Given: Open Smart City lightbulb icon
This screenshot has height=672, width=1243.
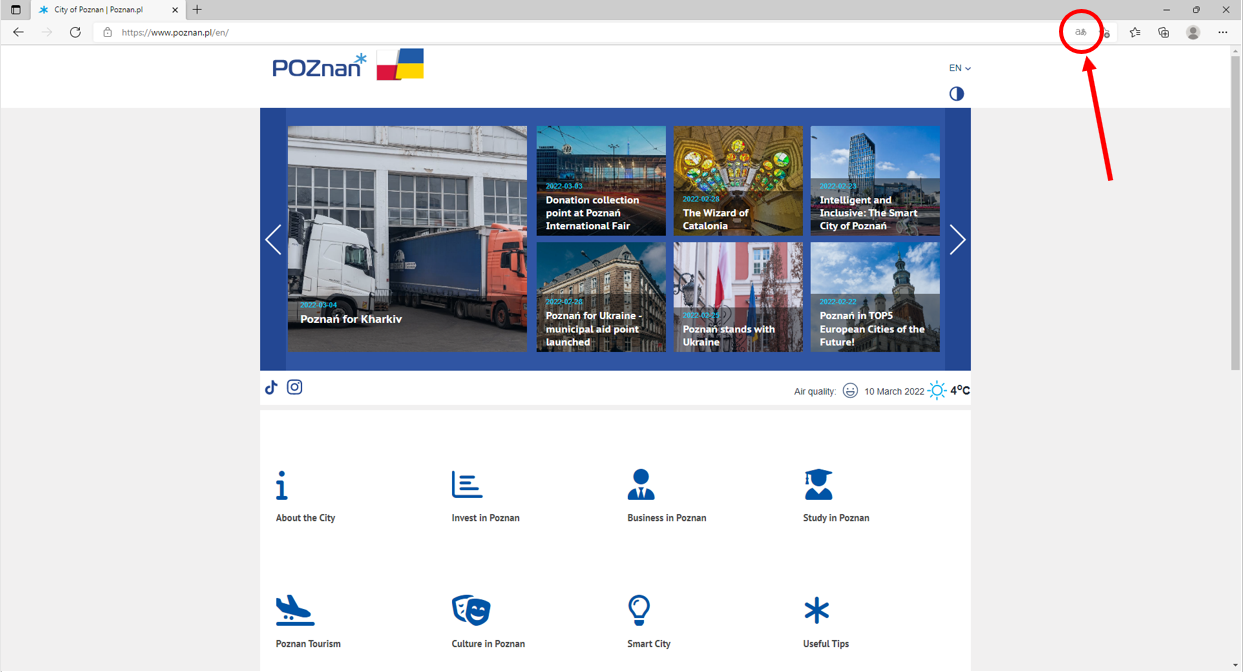Looking at the screenshot, I should [639, 610].
